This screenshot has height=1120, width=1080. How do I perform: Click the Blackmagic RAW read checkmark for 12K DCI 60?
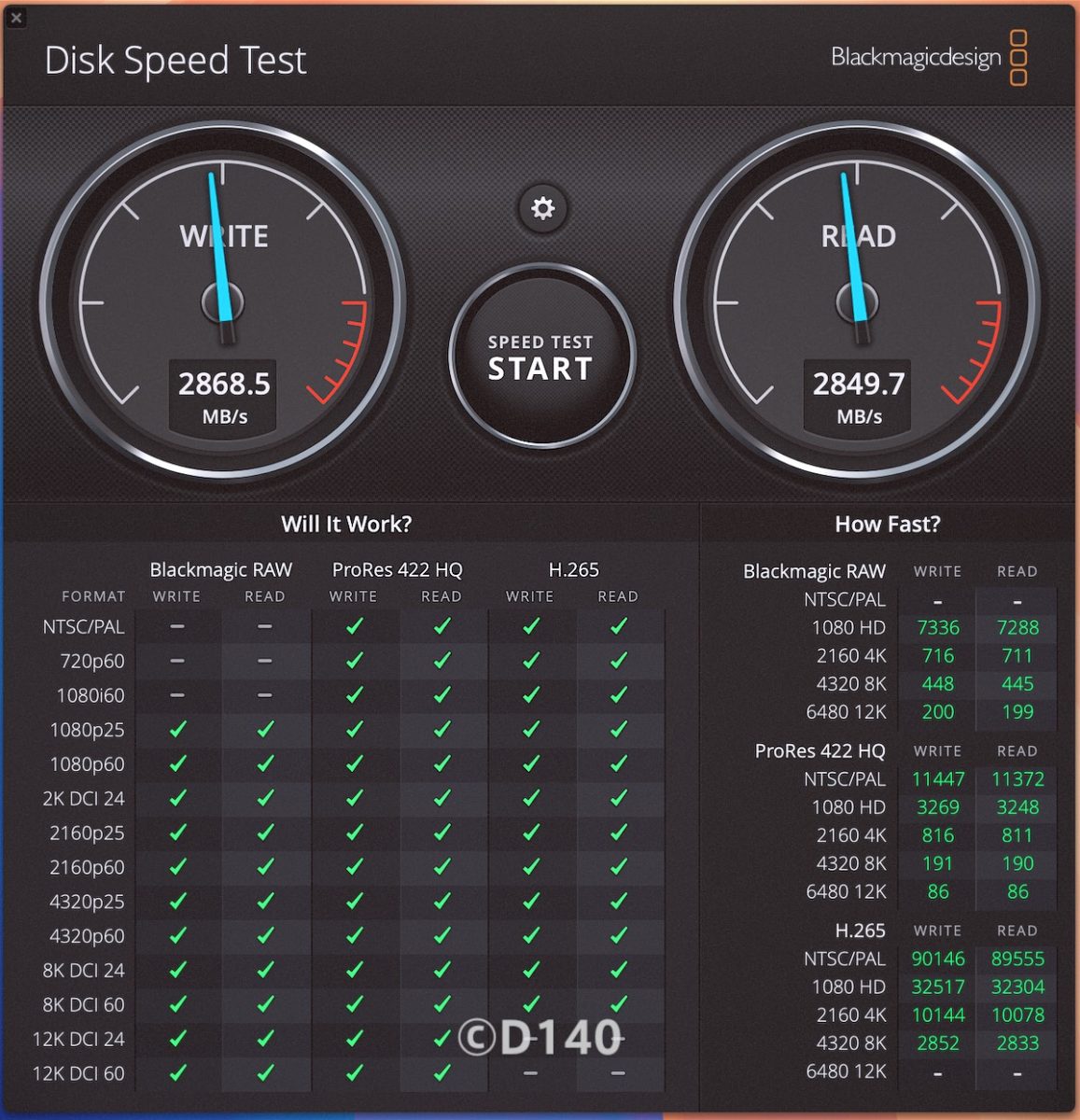pyautogui.click(x=265, y=1073)
